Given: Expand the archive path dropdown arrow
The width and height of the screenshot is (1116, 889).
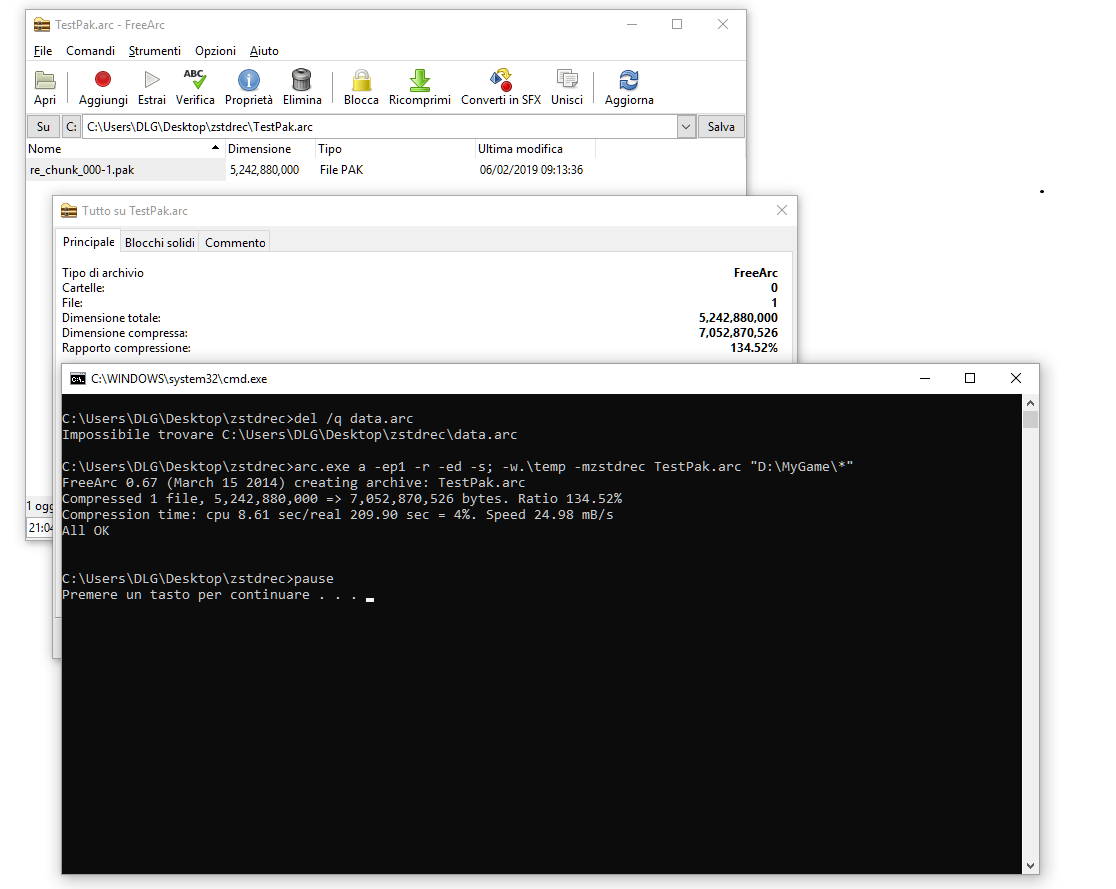Looking at the screenshot, I should [686, 127].
